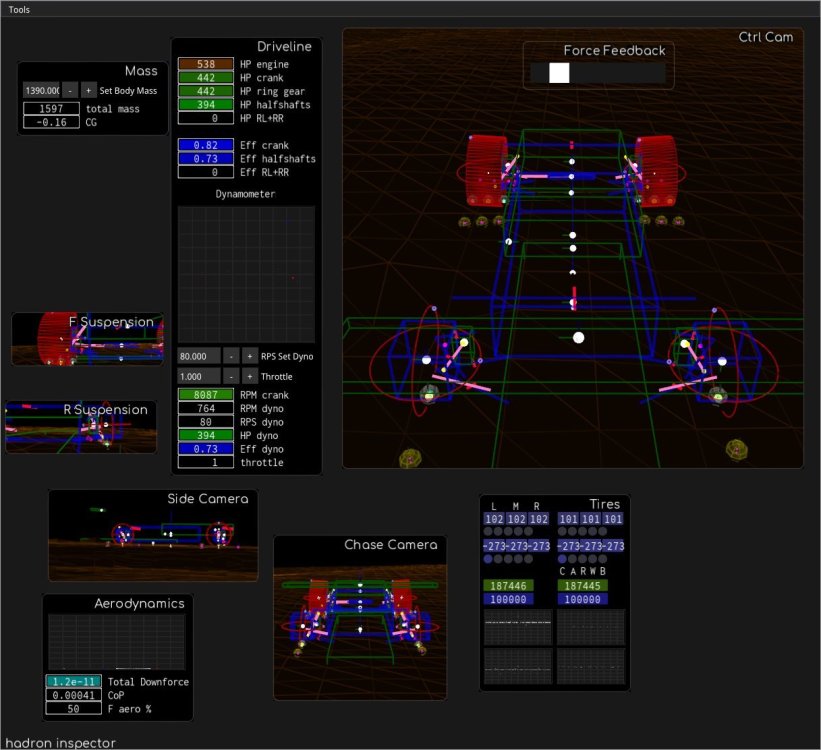Decrease RPS Set Dyno with minus button
The height and width of the screenshot is (750, 821).
231,356
